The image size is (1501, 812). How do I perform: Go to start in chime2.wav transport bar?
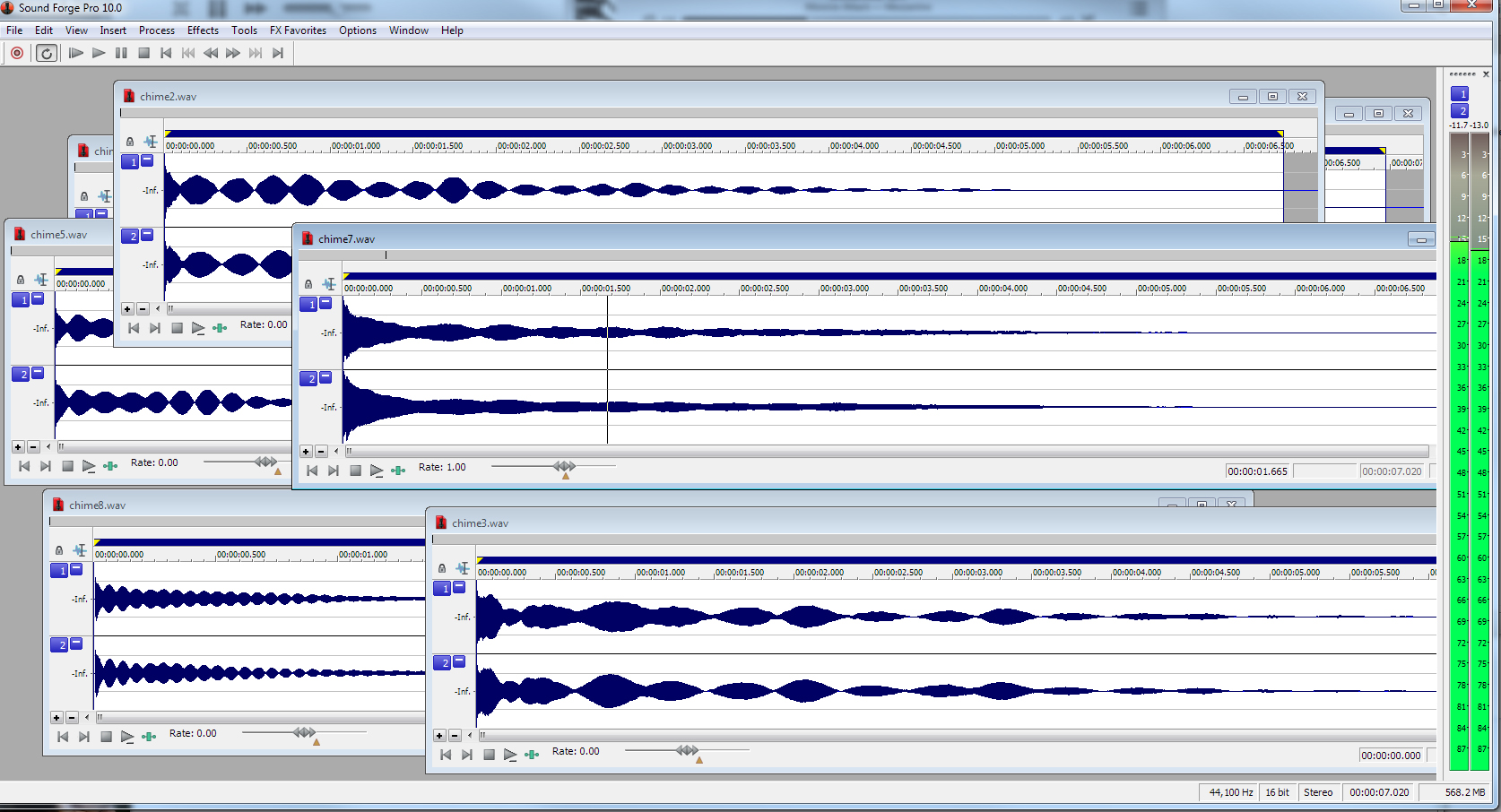click(134, 328)
